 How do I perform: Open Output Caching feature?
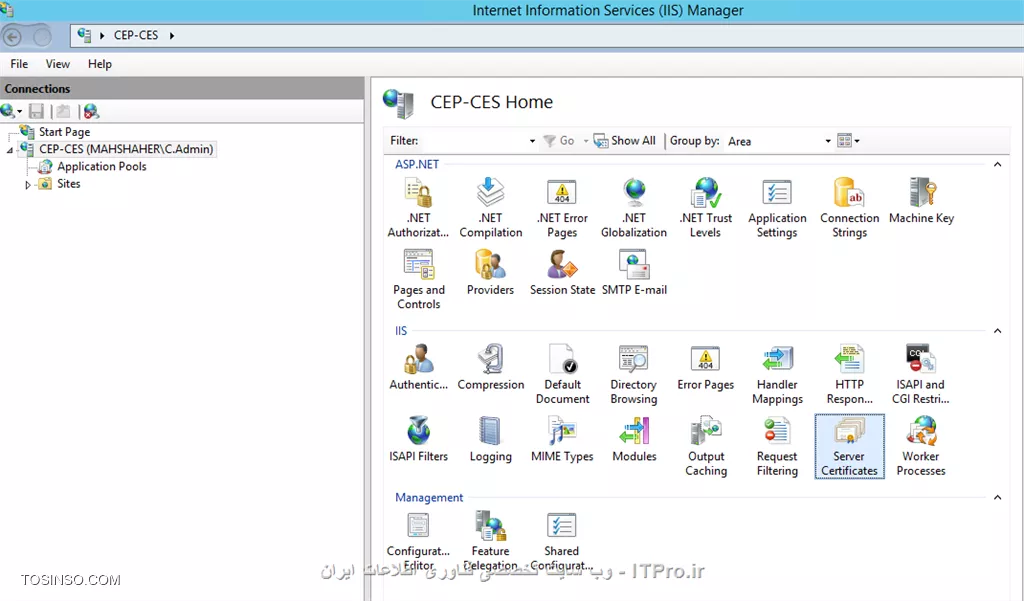pos(706,446)
